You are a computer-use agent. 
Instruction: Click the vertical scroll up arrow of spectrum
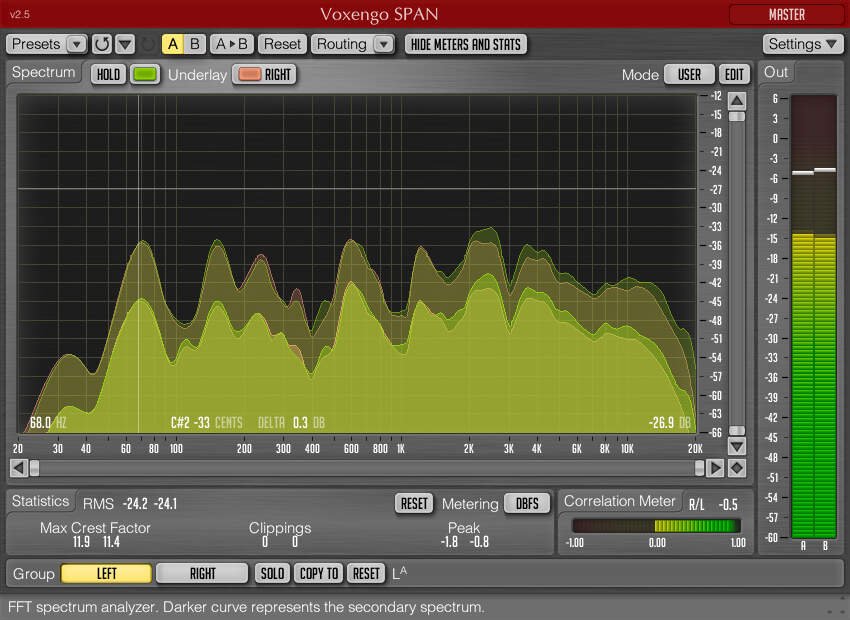coord(737,101)
